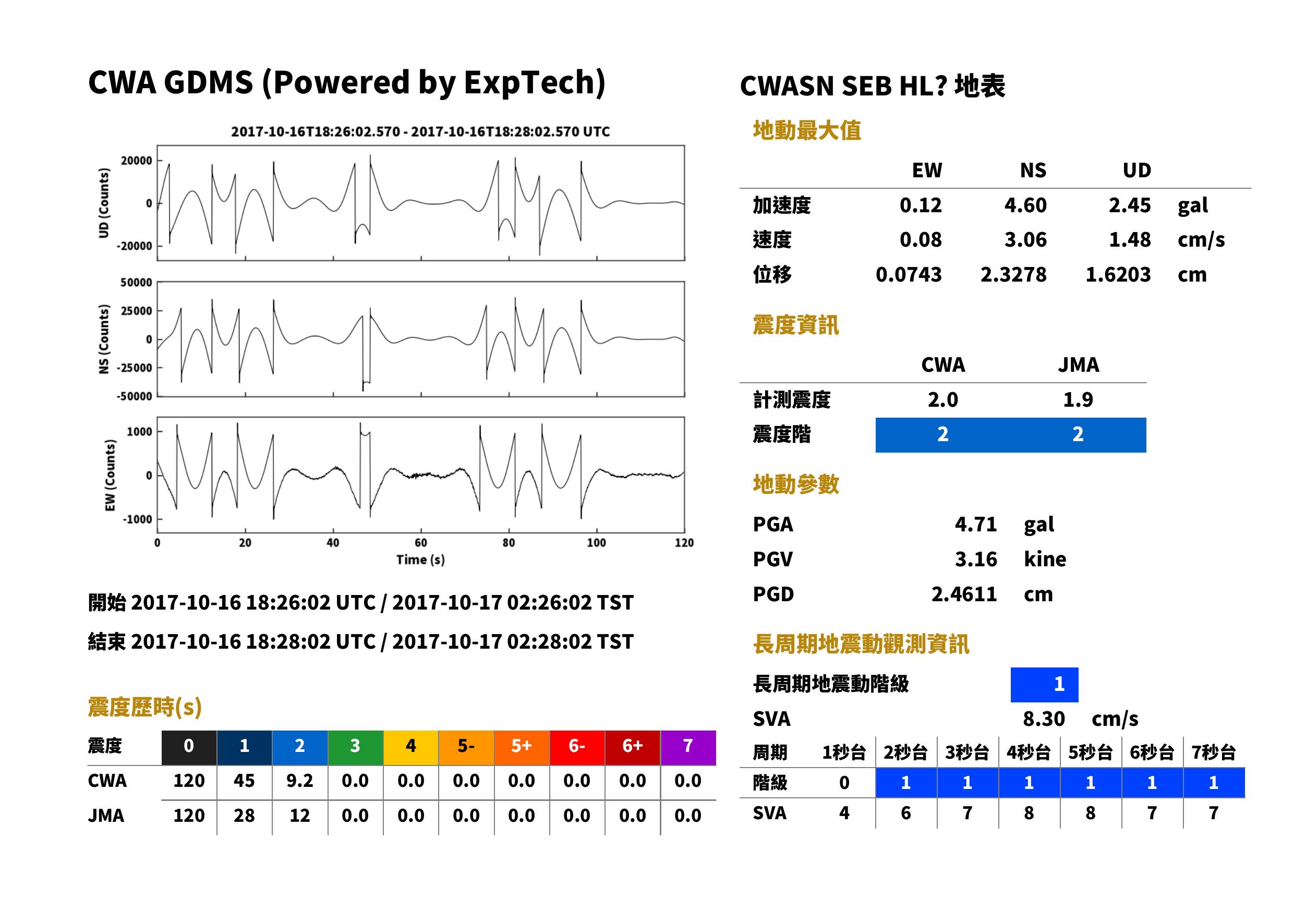Click the blue 震度階 intensity bar
This screenshot has height=924, width=1294.
tap(1011, 435)
